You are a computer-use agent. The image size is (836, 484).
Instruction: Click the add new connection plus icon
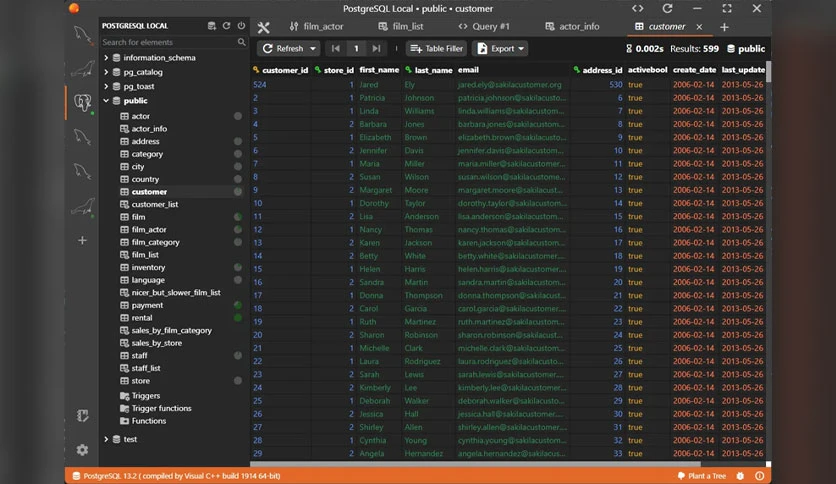coord(82,240)
